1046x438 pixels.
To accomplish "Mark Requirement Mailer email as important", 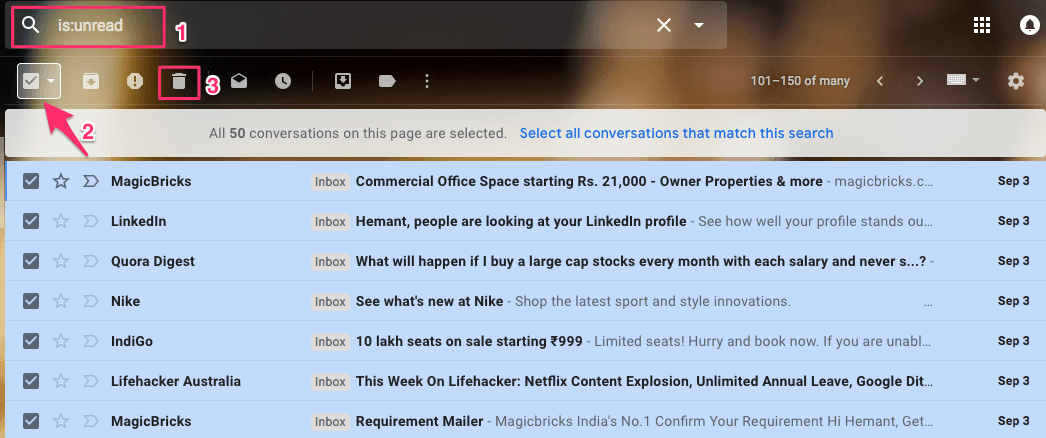I will pos(91,421).
